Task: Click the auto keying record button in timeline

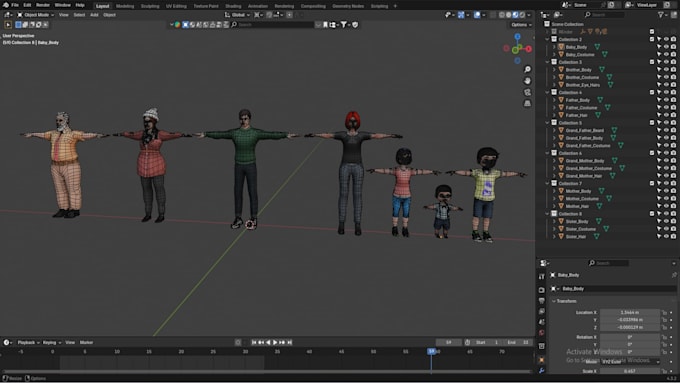Action: (x=238, y=342)
